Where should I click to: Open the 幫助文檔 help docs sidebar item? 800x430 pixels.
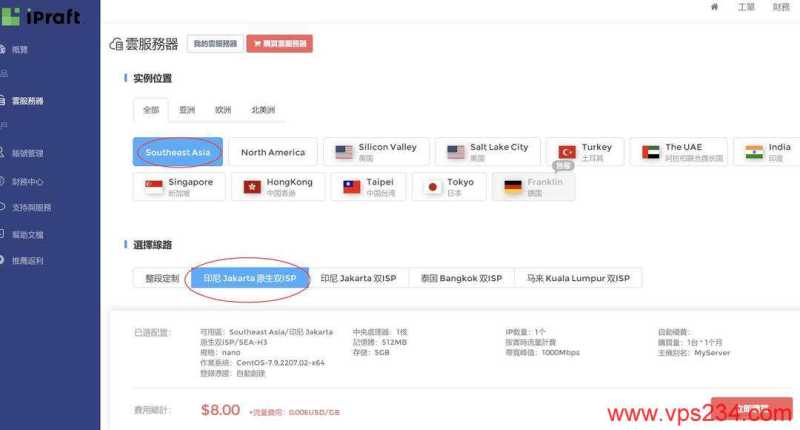pyautogui.click(x=28, y=235)
